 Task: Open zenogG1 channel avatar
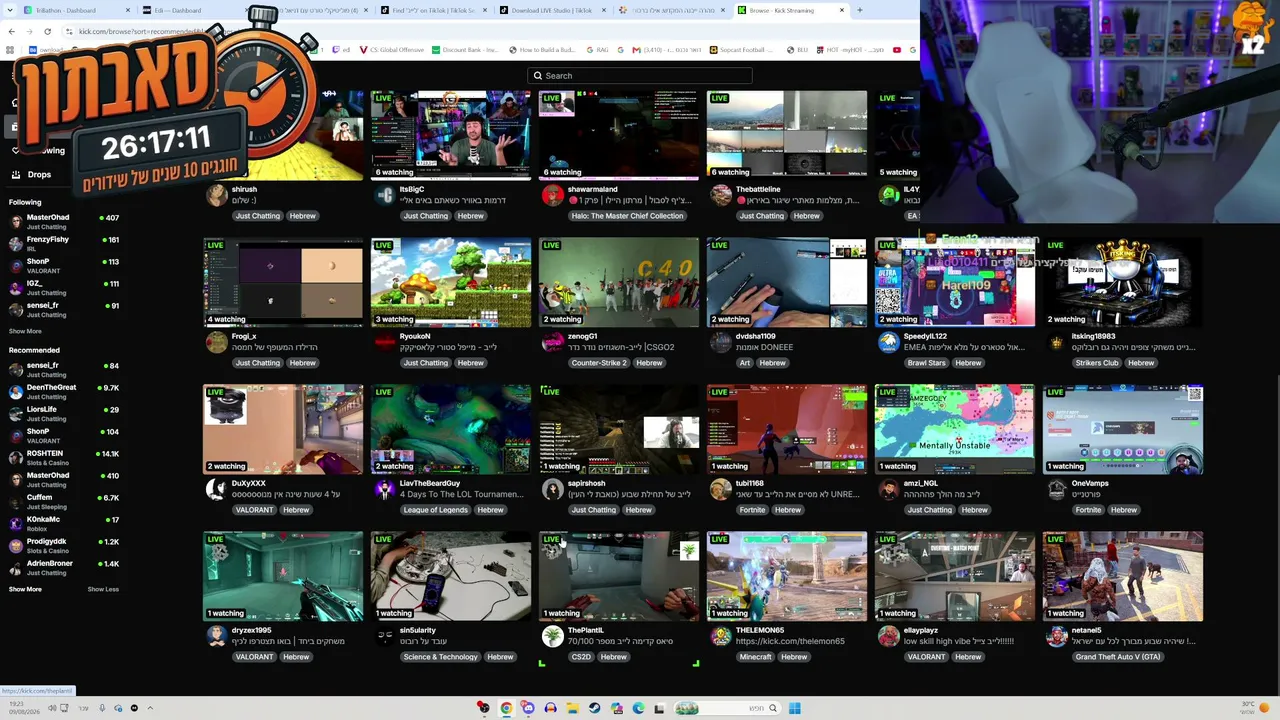(x=552, y=342)
